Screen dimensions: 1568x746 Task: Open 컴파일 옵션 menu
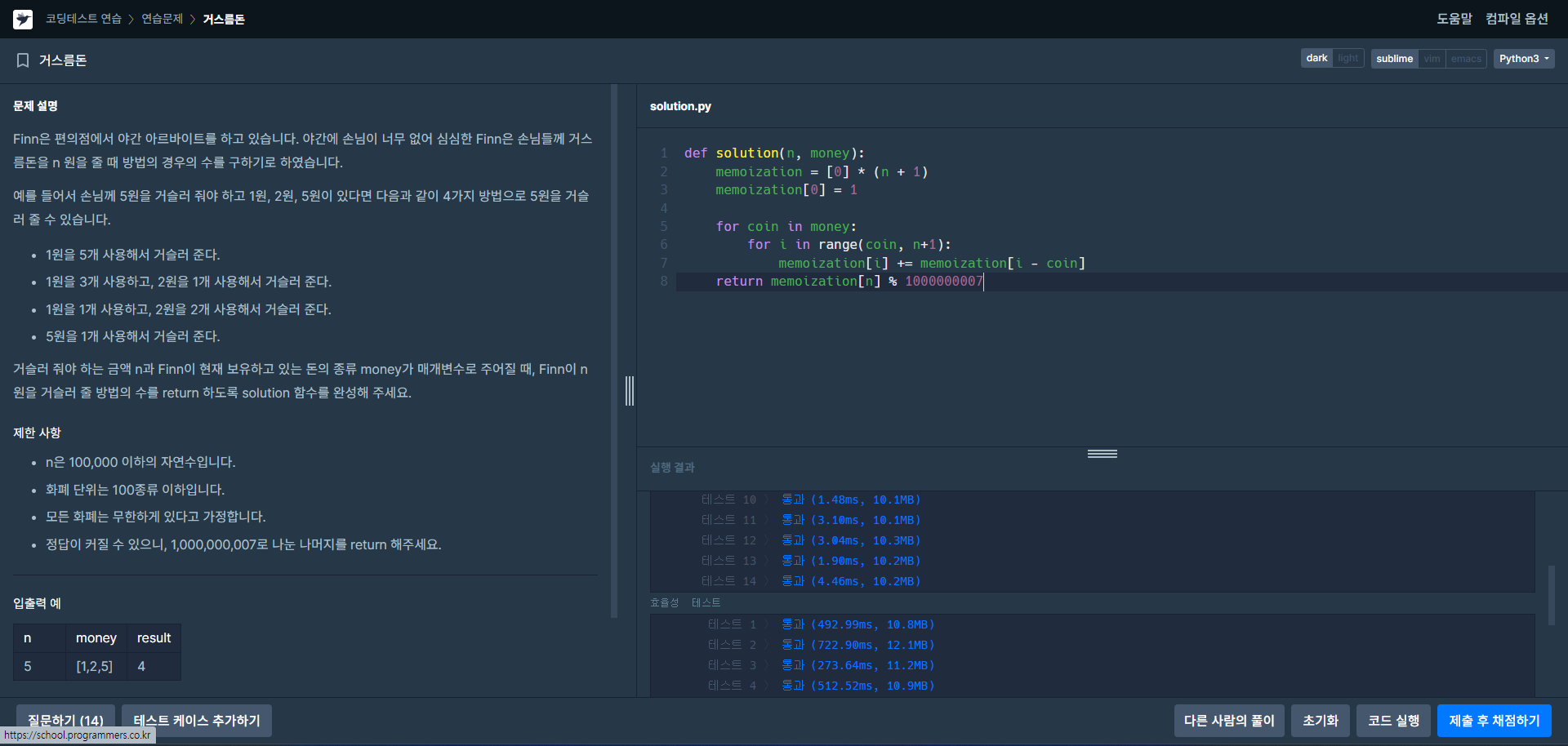tap(1517, 19)
